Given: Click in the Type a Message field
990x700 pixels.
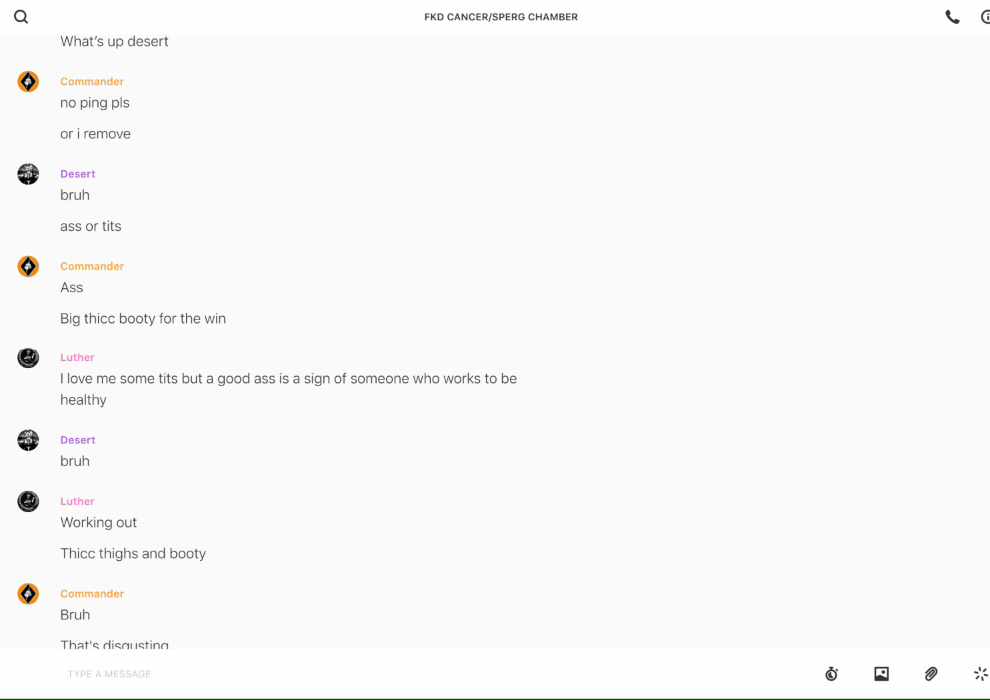Looking at the screenshot, I should click(x=436, y=674).
